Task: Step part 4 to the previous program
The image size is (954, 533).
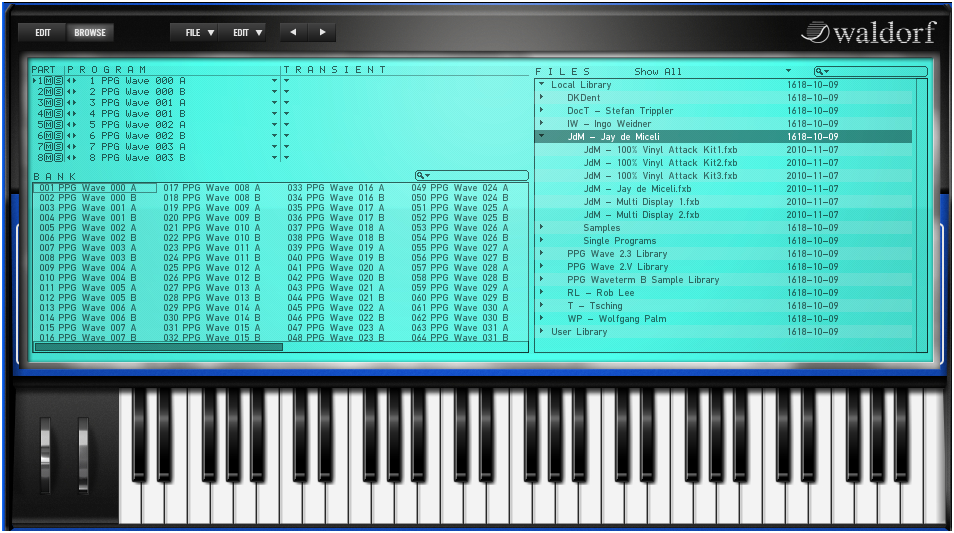Action: coord(69,114)
